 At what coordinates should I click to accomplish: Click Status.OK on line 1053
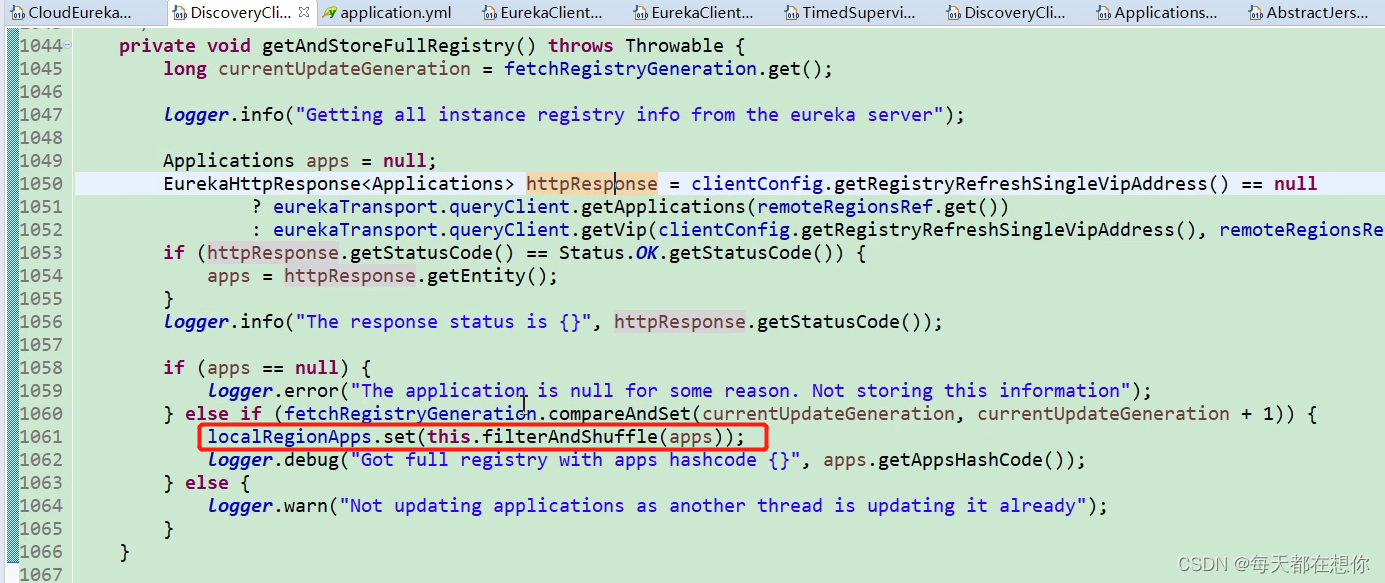click(608, 253)
